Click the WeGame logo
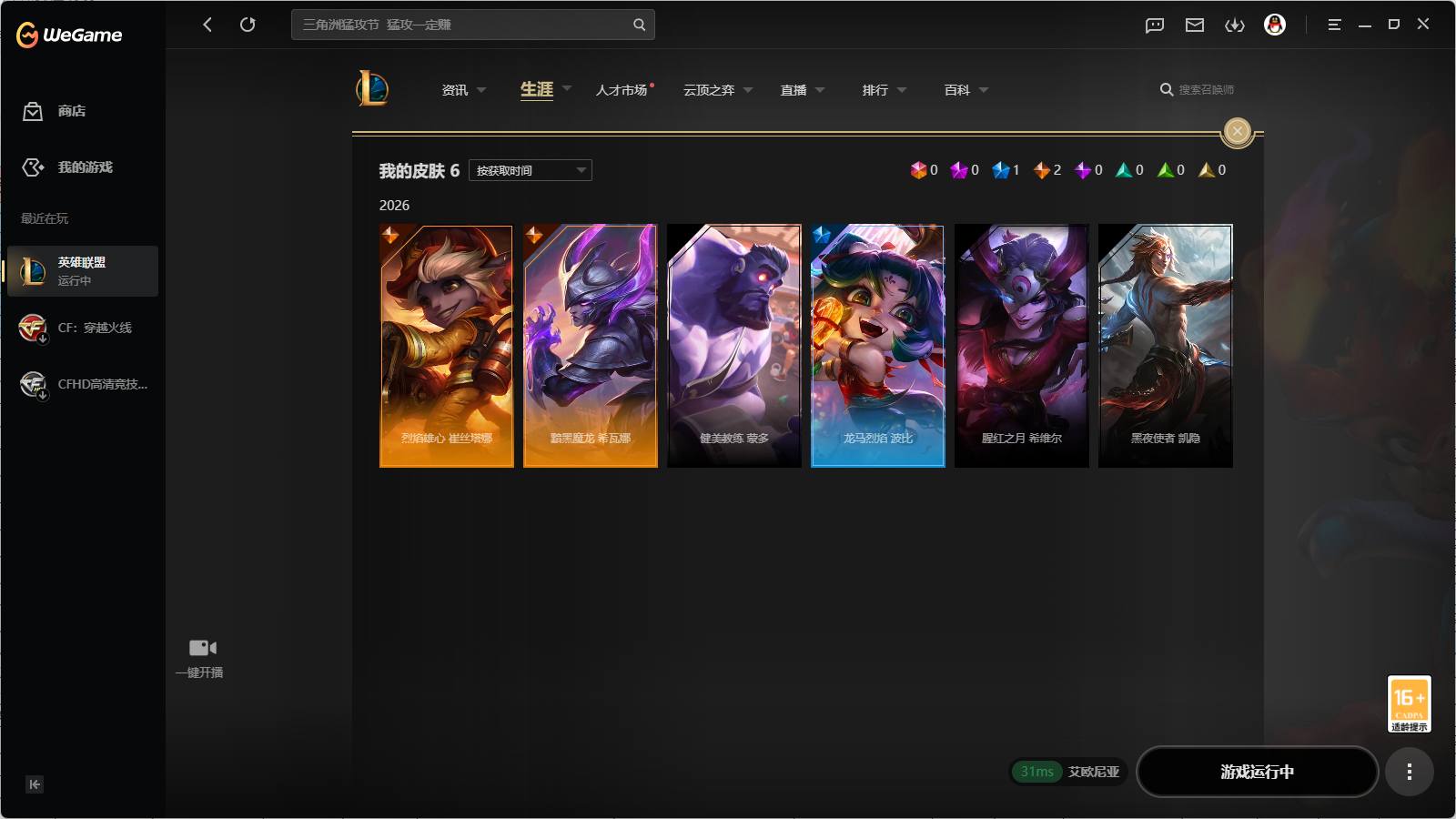 pyautogui.click(x=69, y=35)
